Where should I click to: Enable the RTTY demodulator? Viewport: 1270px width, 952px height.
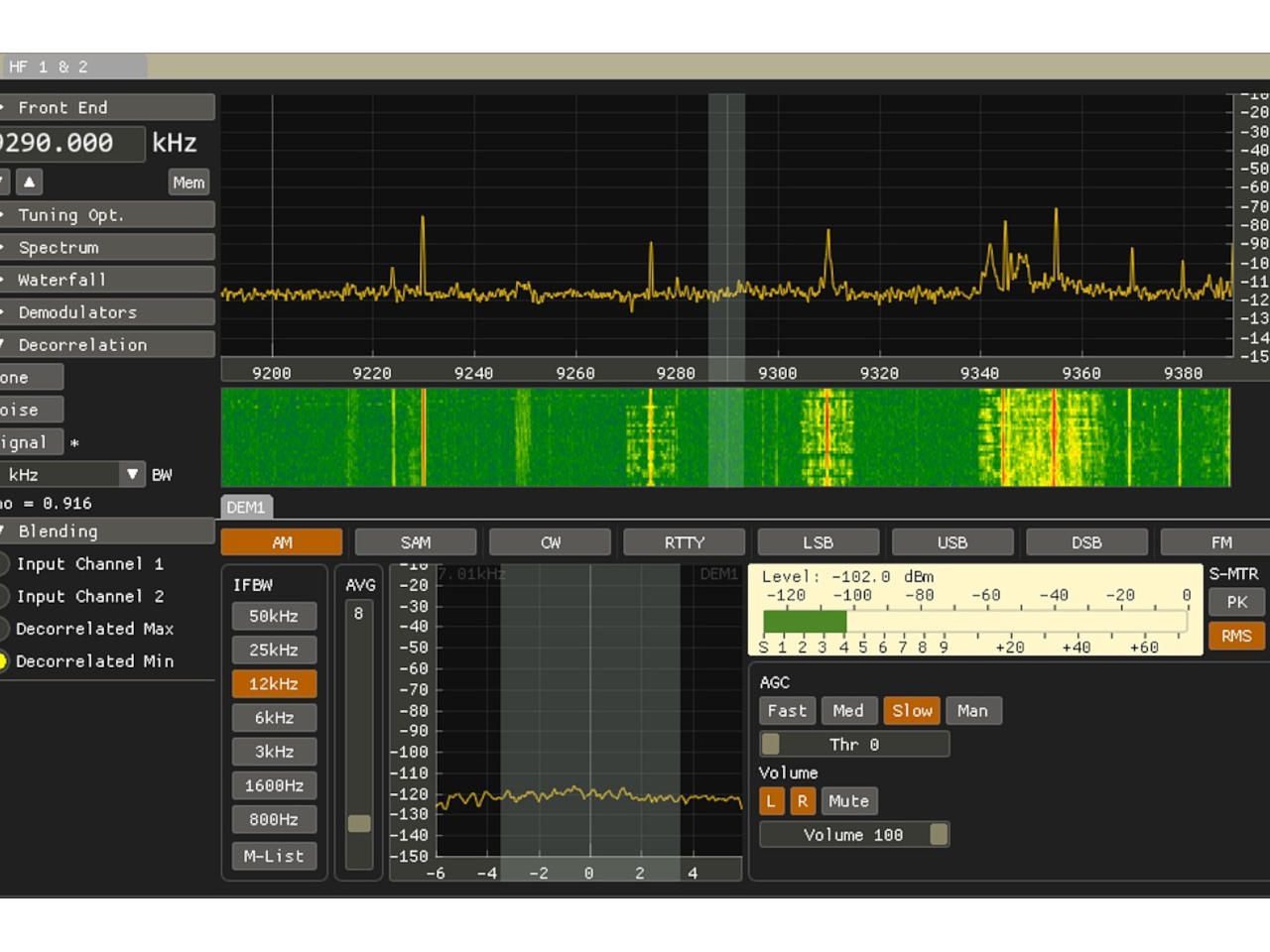(x=684, y=541)
